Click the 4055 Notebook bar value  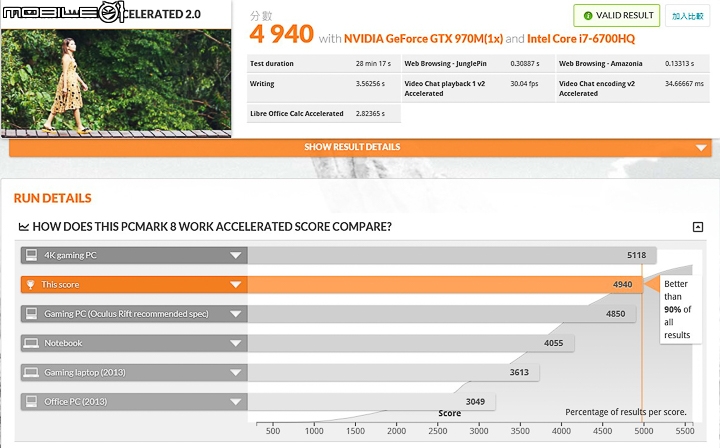point(553,343)
